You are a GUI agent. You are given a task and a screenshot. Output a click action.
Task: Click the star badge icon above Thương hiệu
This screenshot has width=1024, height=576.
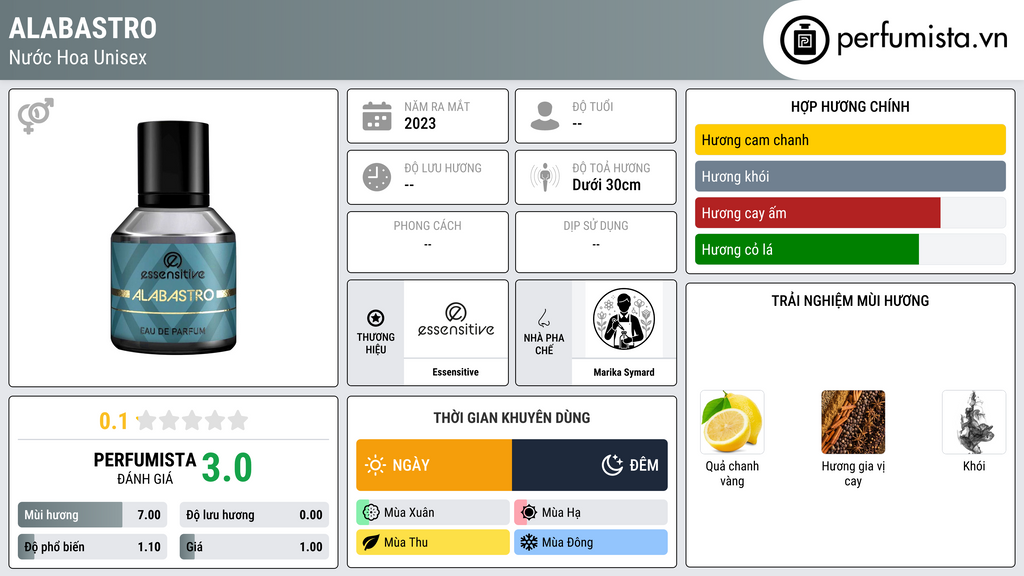376,318
